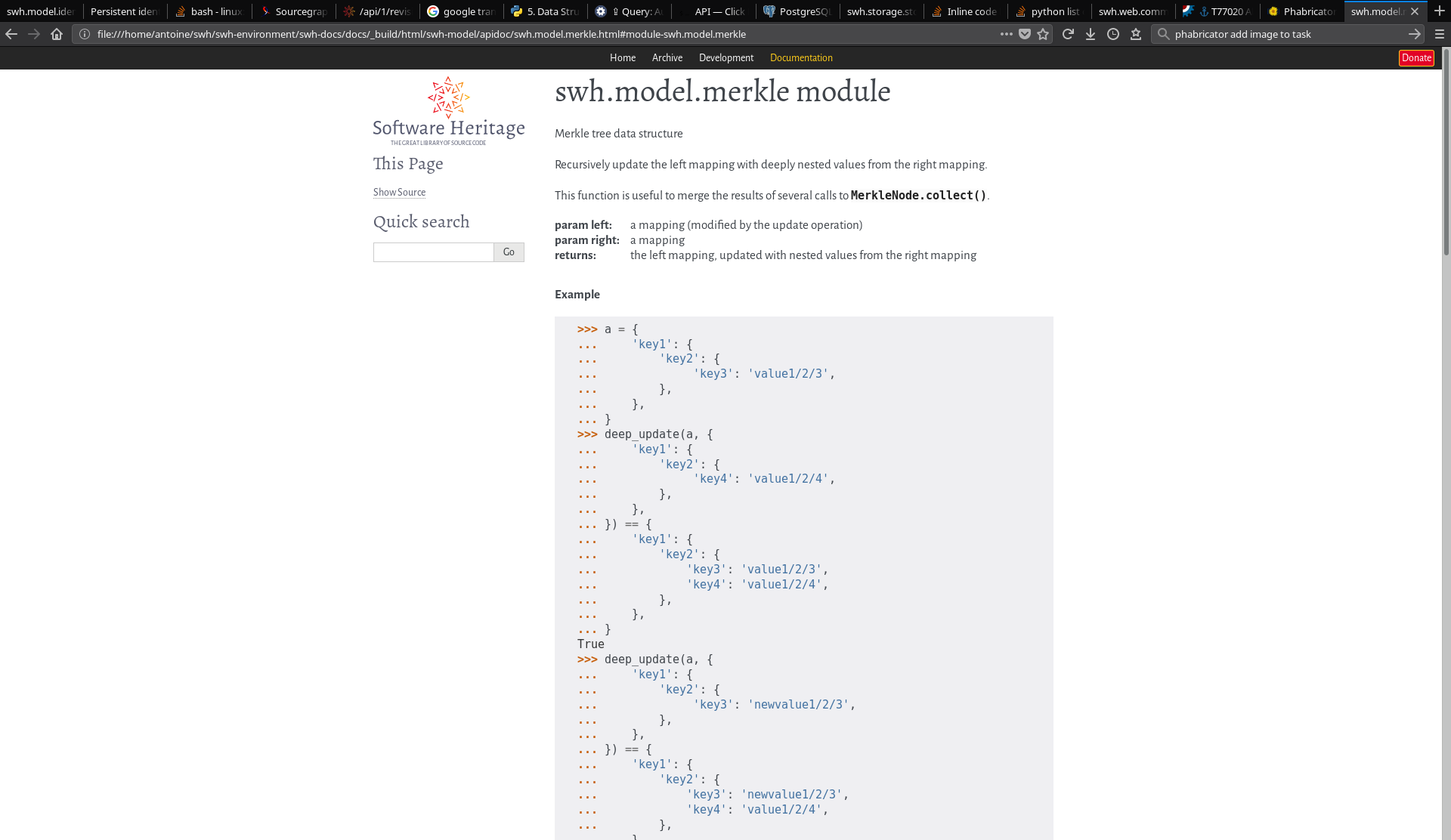This screenshot has height=840, width=1451.
Task: Click the 'param left:' field label
Action: [583, 225]
